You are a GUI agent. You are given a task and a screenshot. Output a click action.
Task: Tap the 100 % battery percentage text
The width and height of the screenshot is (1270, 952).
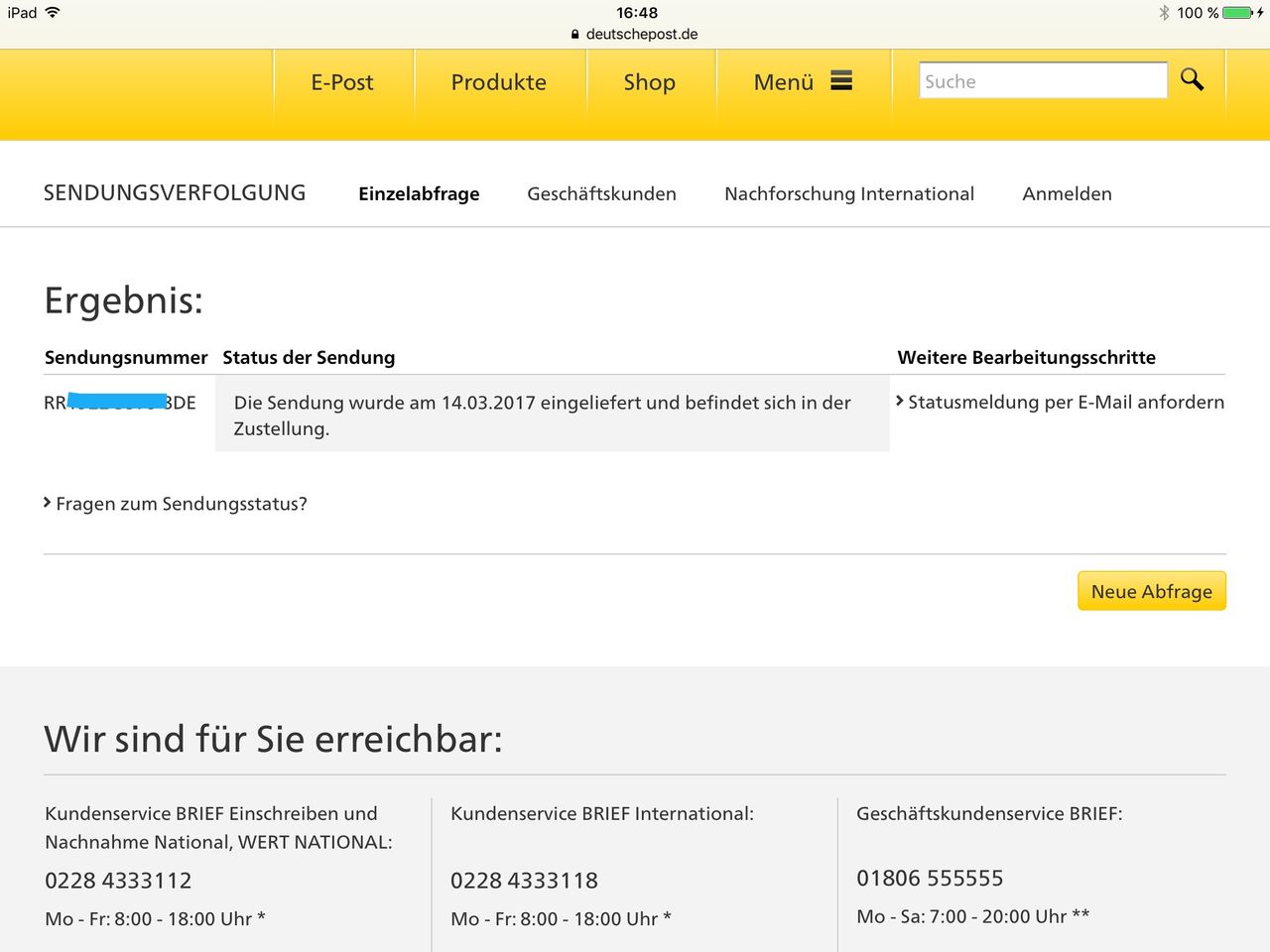coord(1198,13)
